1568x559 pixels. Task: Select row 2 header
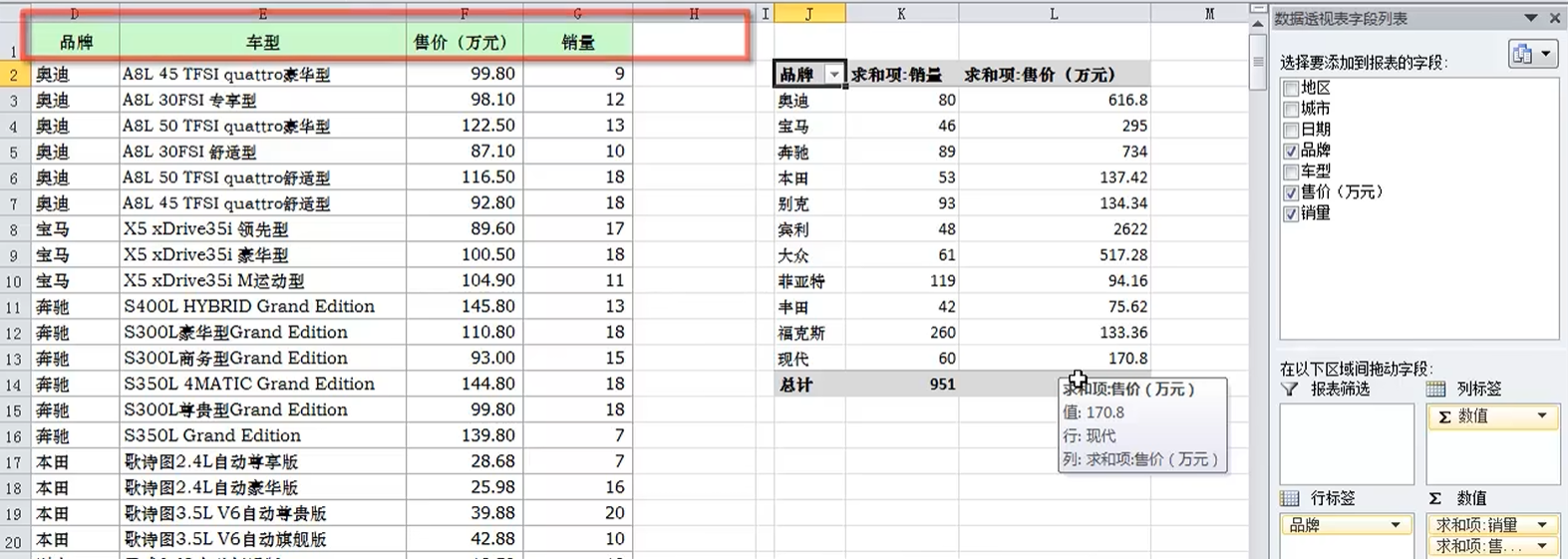coord(14,75)
